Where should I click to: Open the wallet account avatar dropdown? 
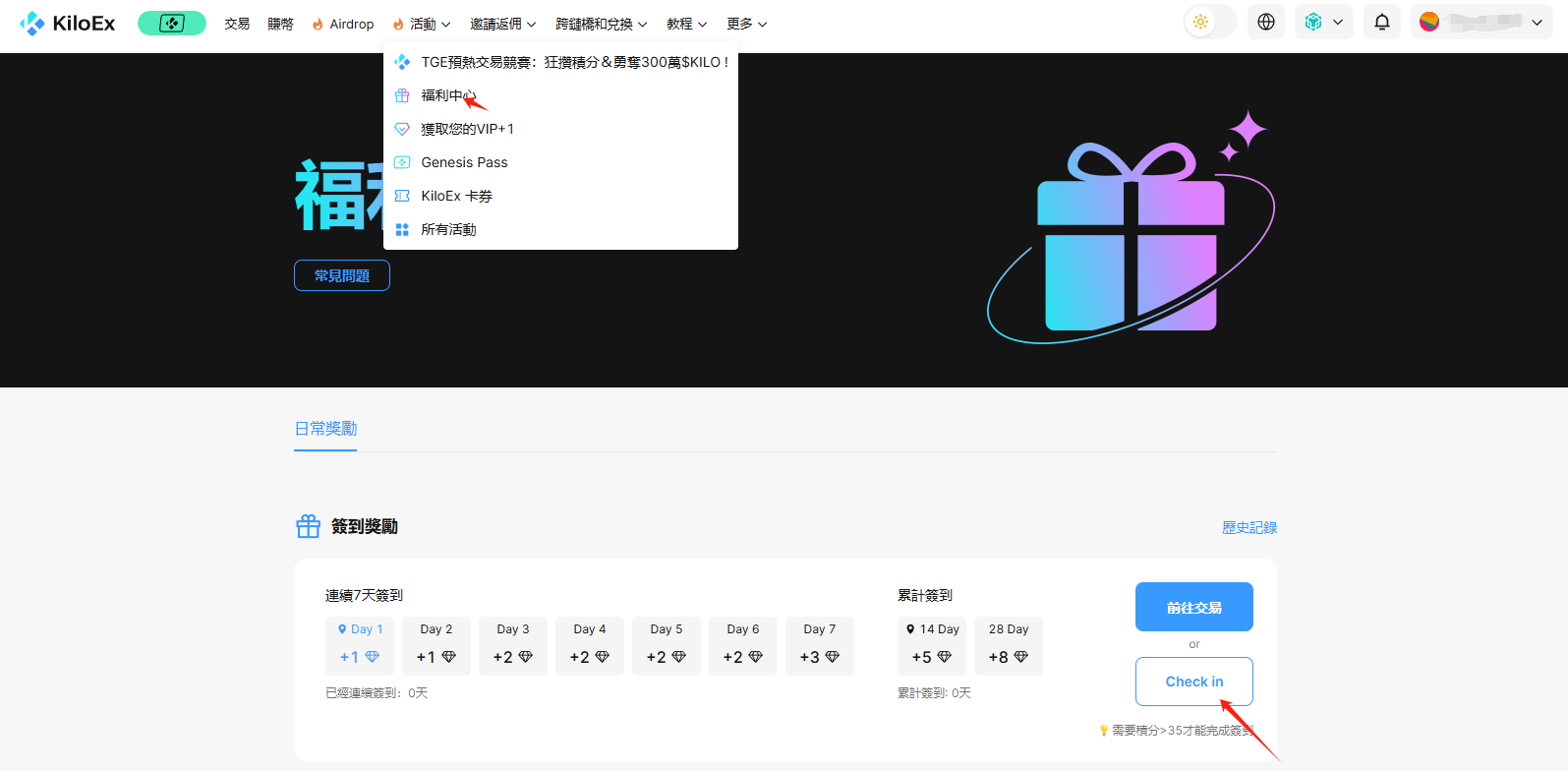1481,22
